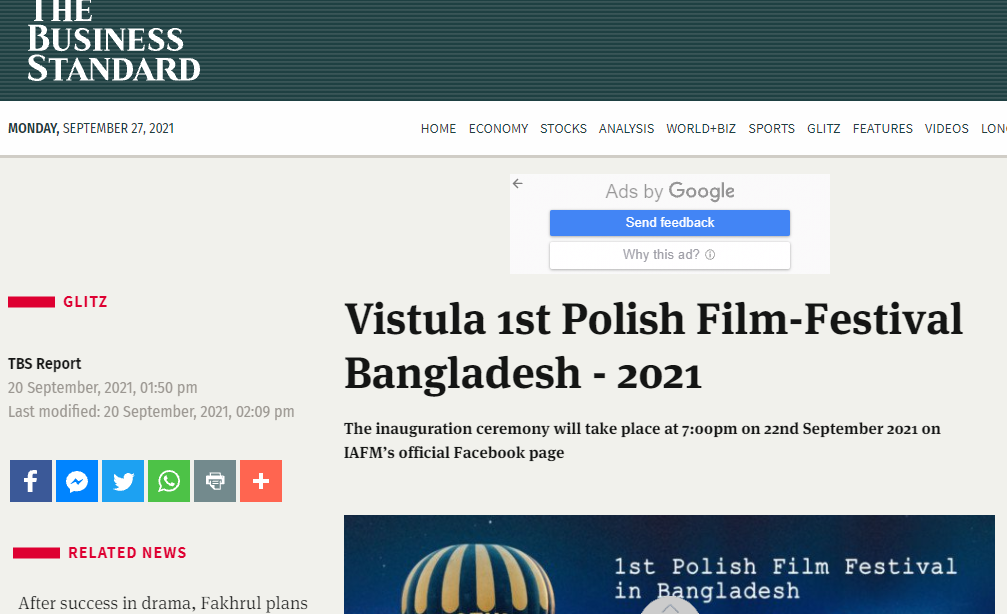Share via Messenger icon

[77, 481]
